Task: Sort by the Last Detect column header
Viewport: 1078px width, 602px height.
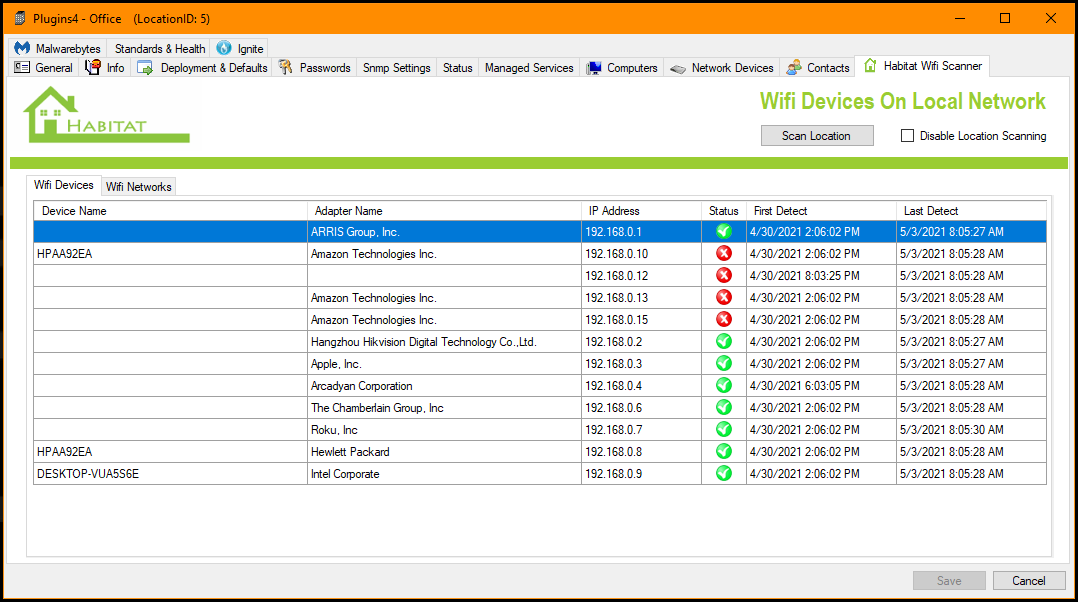Action: coord(930,211)
